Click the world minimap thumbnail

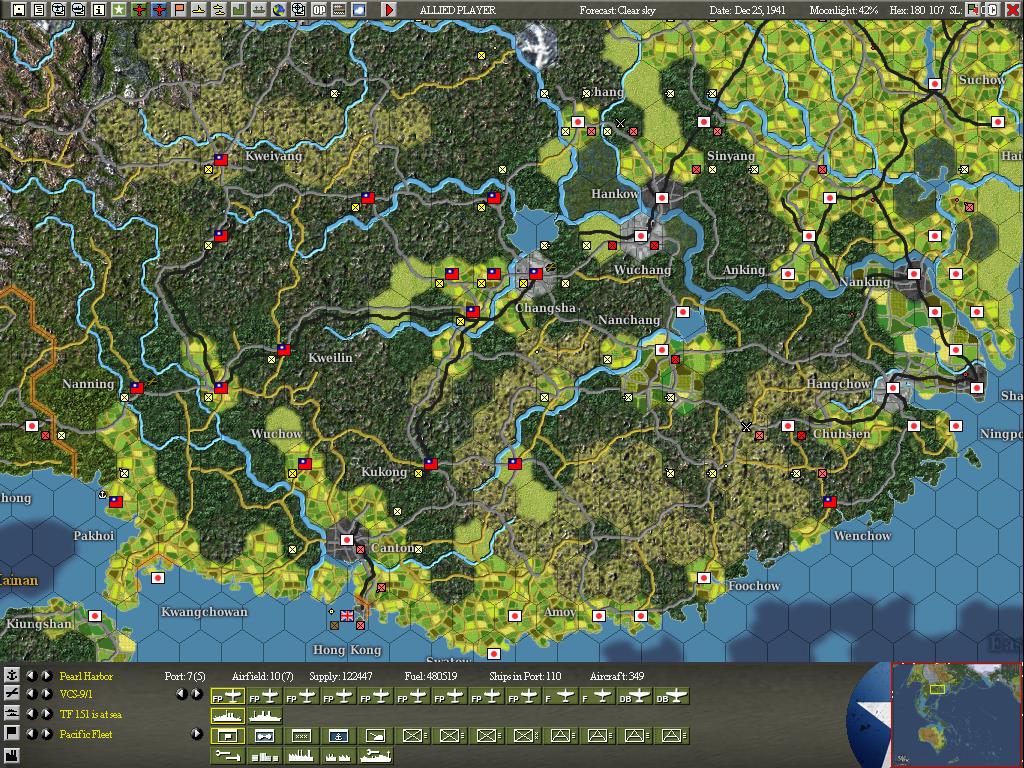(956, 714)
